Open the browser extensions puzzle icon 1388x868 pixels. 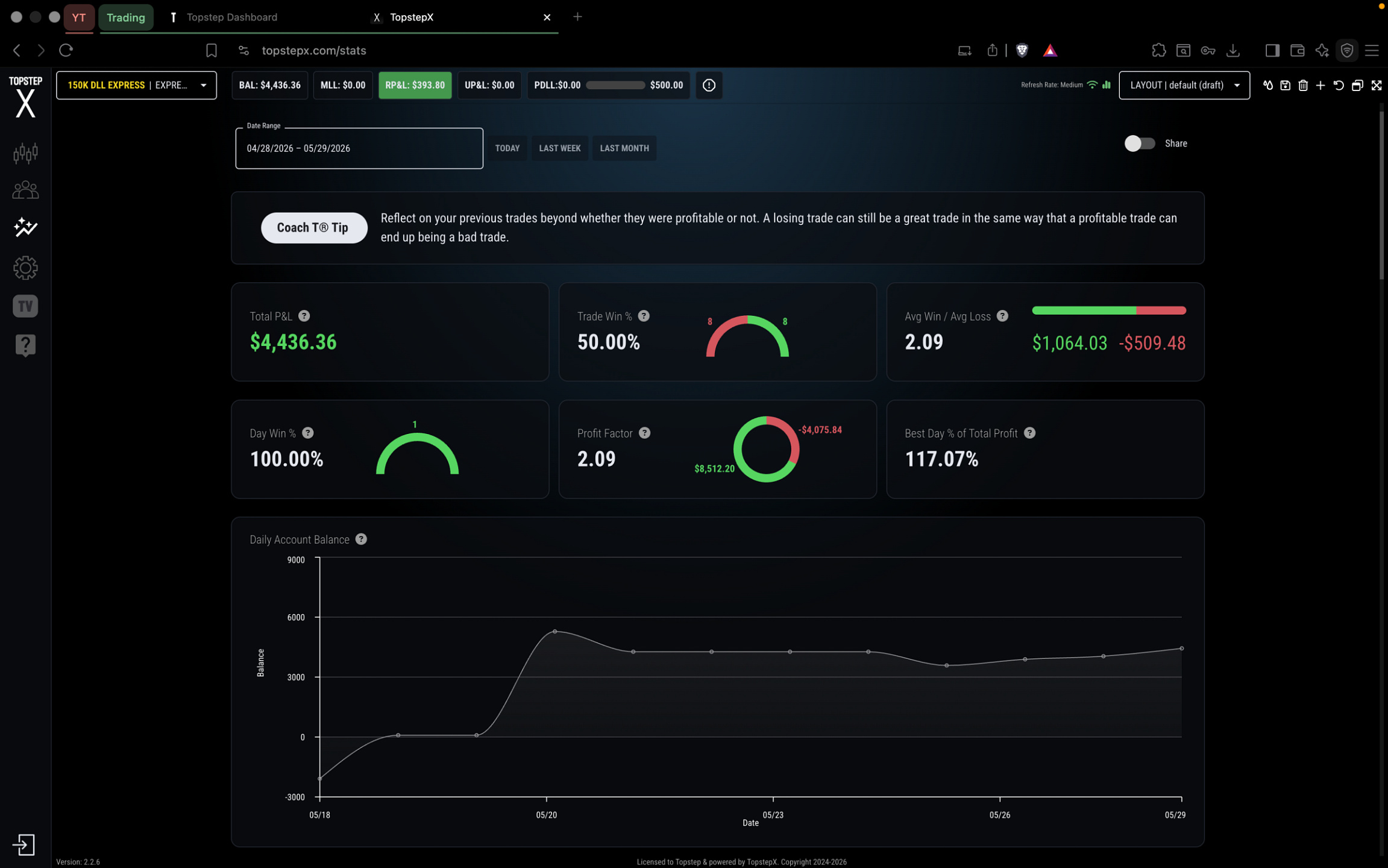tap(1158, 51)
